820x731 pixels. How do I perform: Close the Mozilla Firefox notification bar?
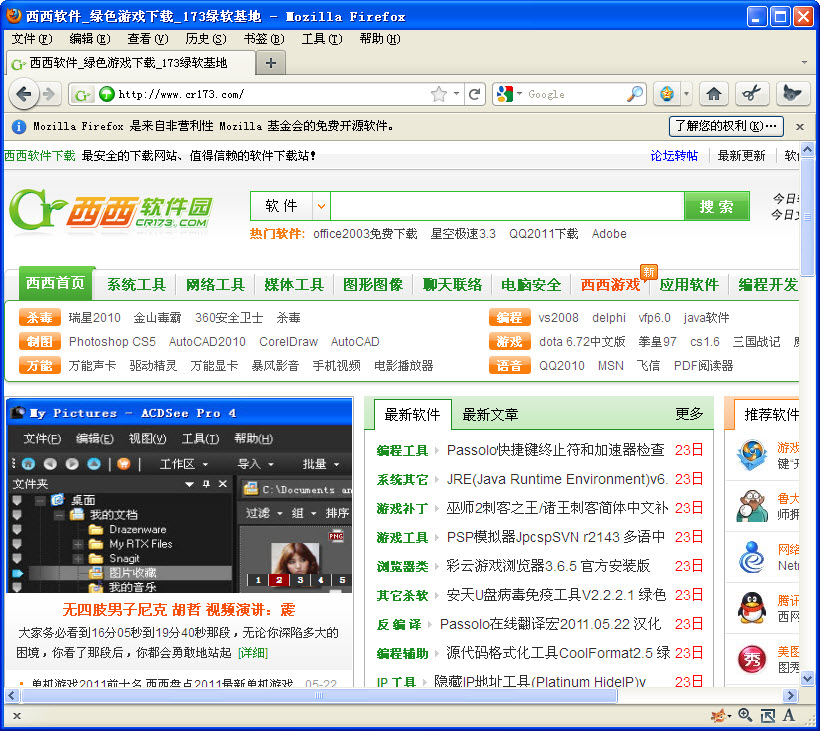click(799, 127)
